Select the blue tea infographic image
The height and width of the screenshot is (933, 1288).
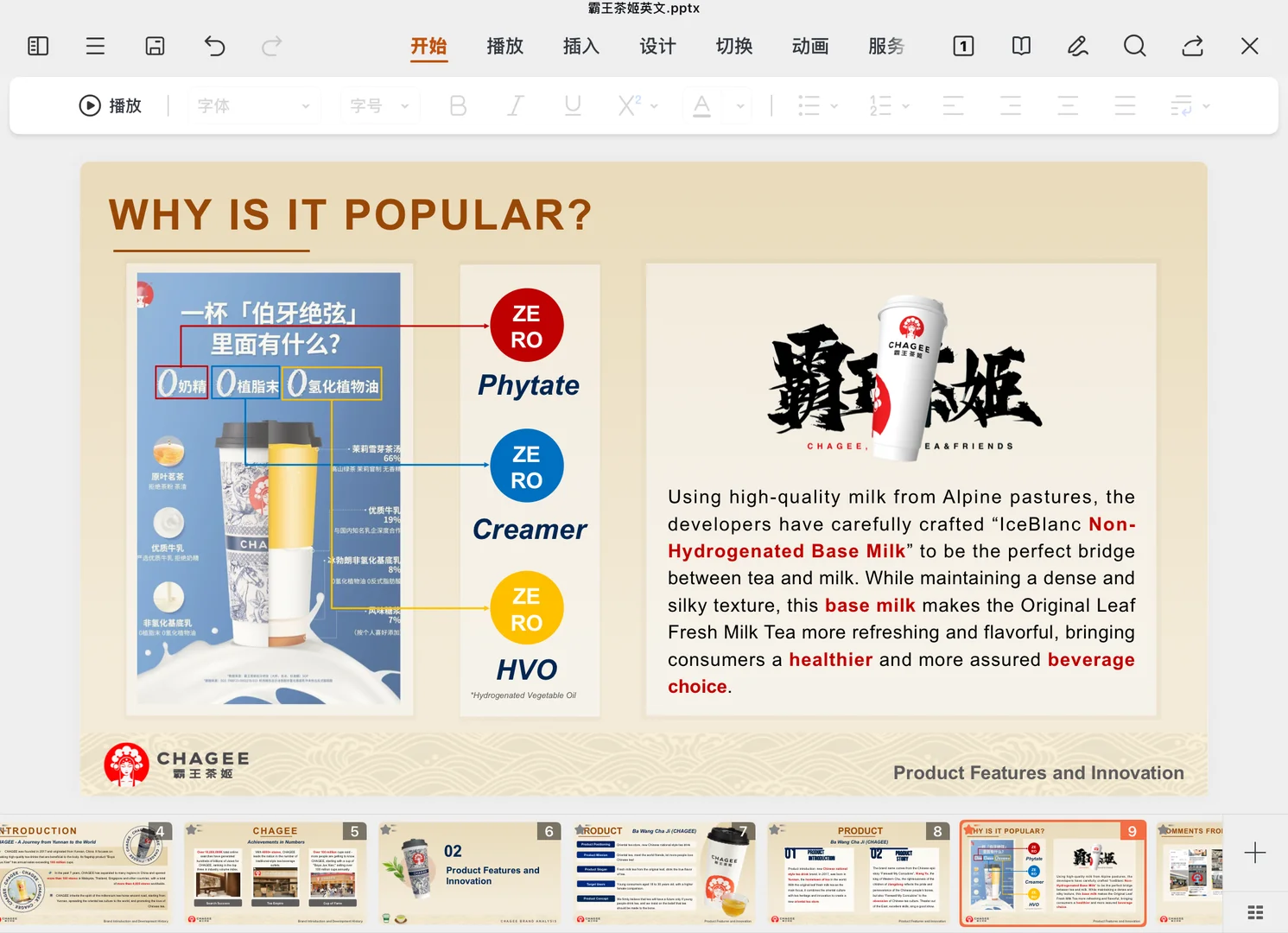[x=269, y=488]
